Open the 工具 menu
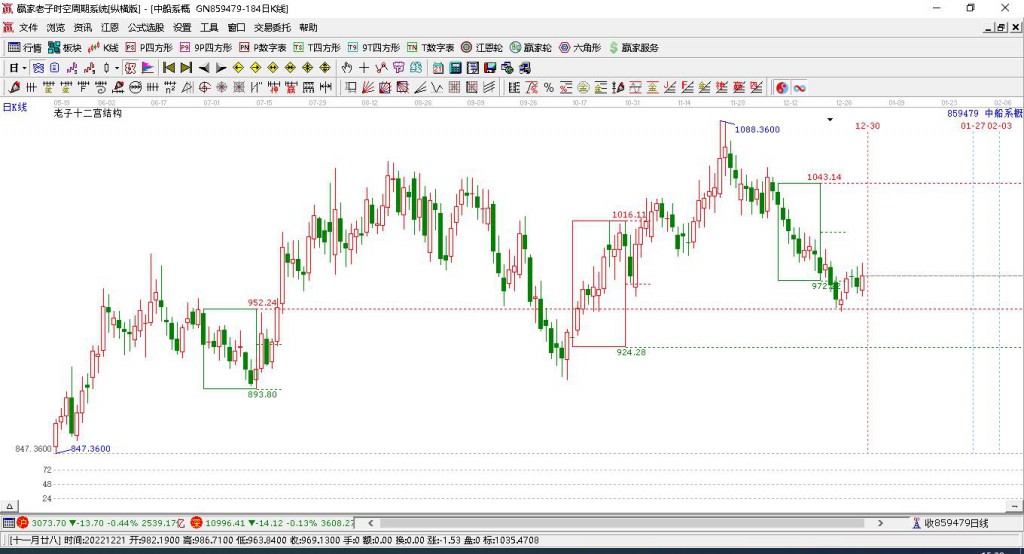The image size is (1024, 554). click(x=209, y=27)
